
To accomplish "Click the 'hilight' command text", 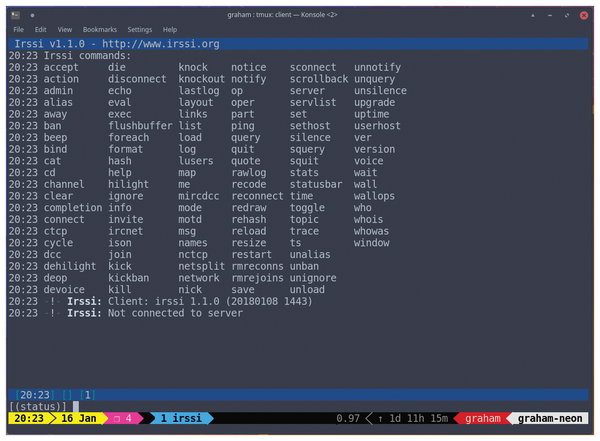I will point(128,184).
